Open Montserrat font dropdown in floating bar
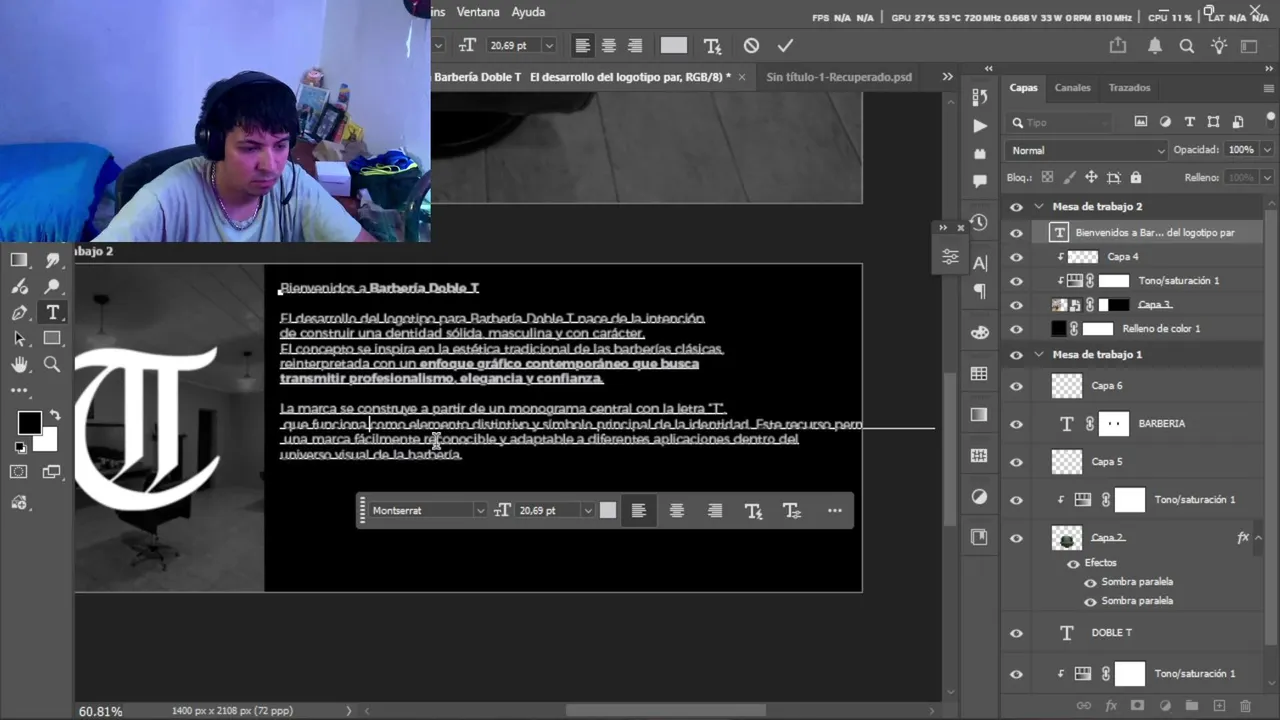The image size is (1280, 720). 480,511
